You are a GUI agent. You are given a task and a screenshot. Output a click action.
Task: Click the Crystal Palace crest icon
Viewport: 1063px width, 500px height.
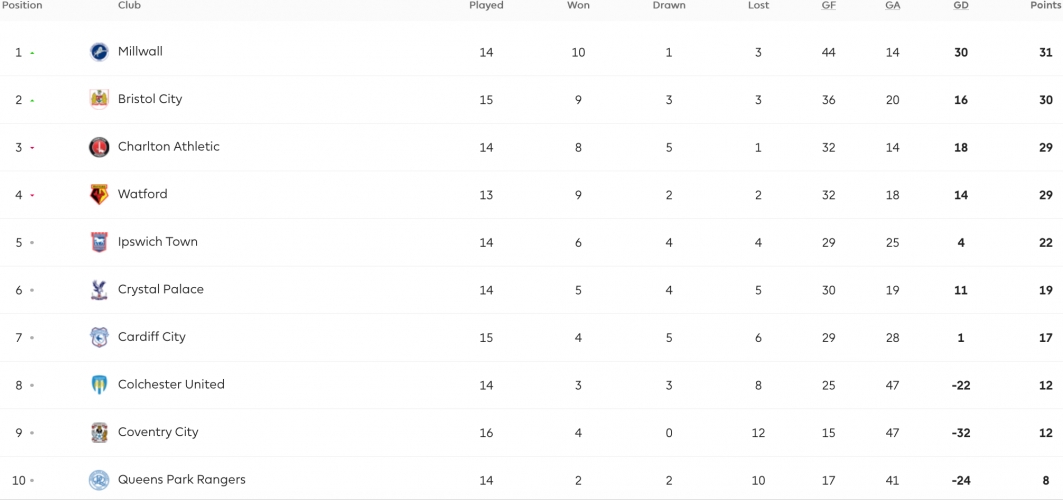click(x=99, y=290)
